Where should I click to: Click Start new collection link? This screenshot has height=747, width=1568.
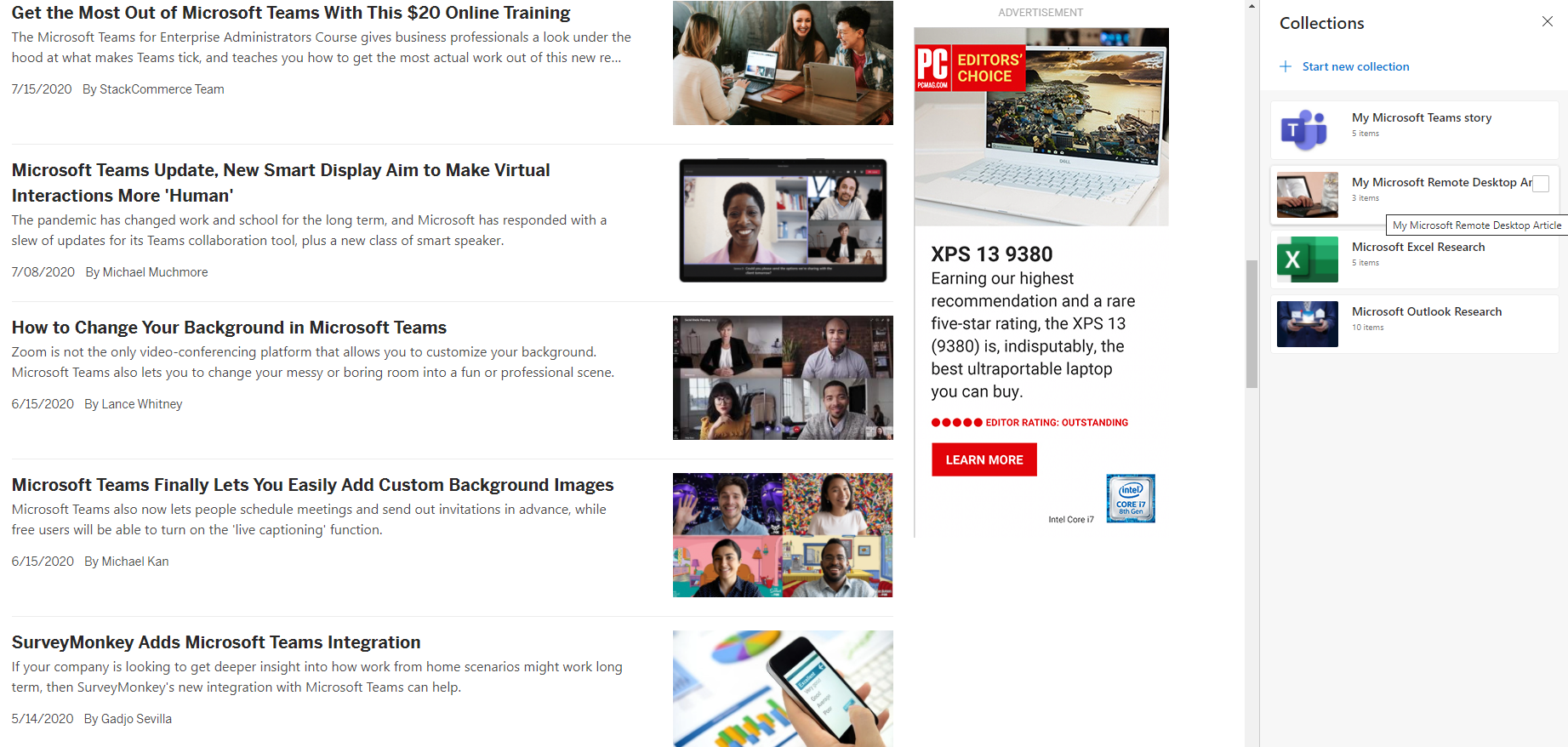click(x=1355, y=66)
